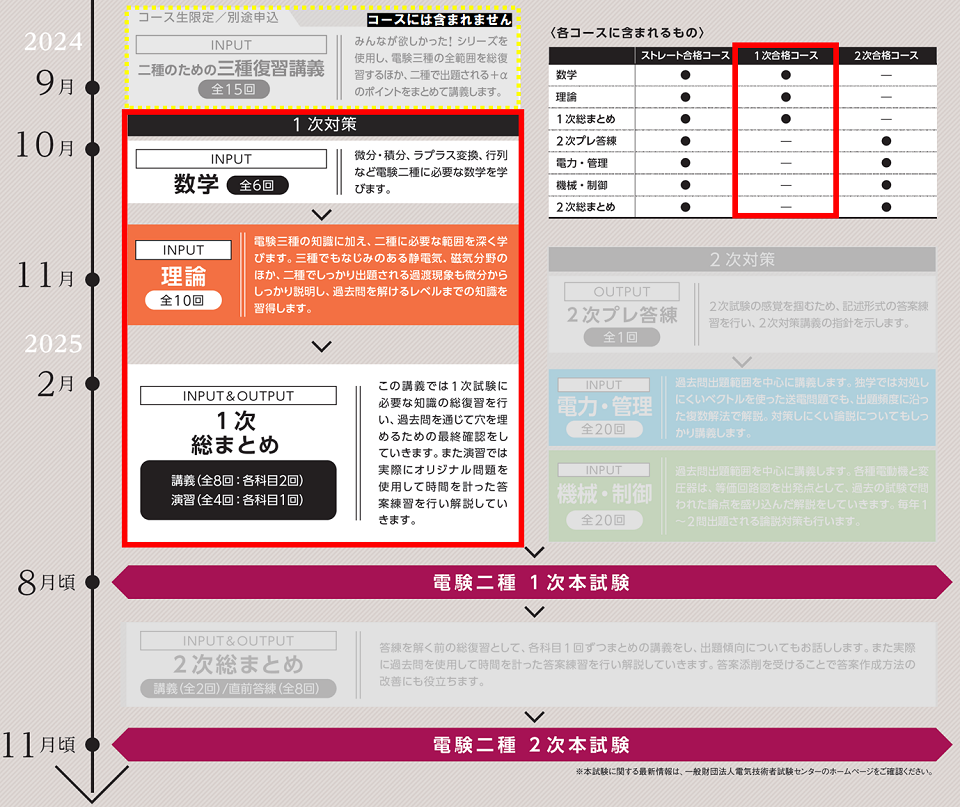The image size is (960, 807).
Task: Select the 1次合格コース column header
Action: [x=785, y=56]
